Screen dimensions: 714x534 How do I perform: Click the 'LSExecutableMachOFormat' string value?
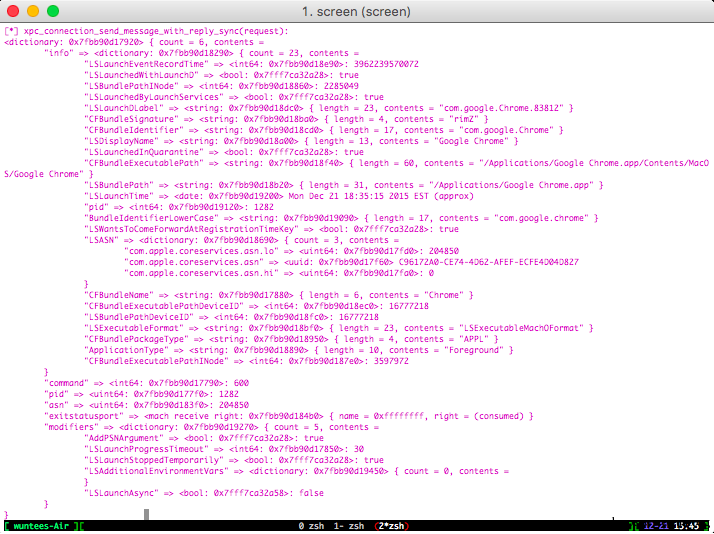521,328
